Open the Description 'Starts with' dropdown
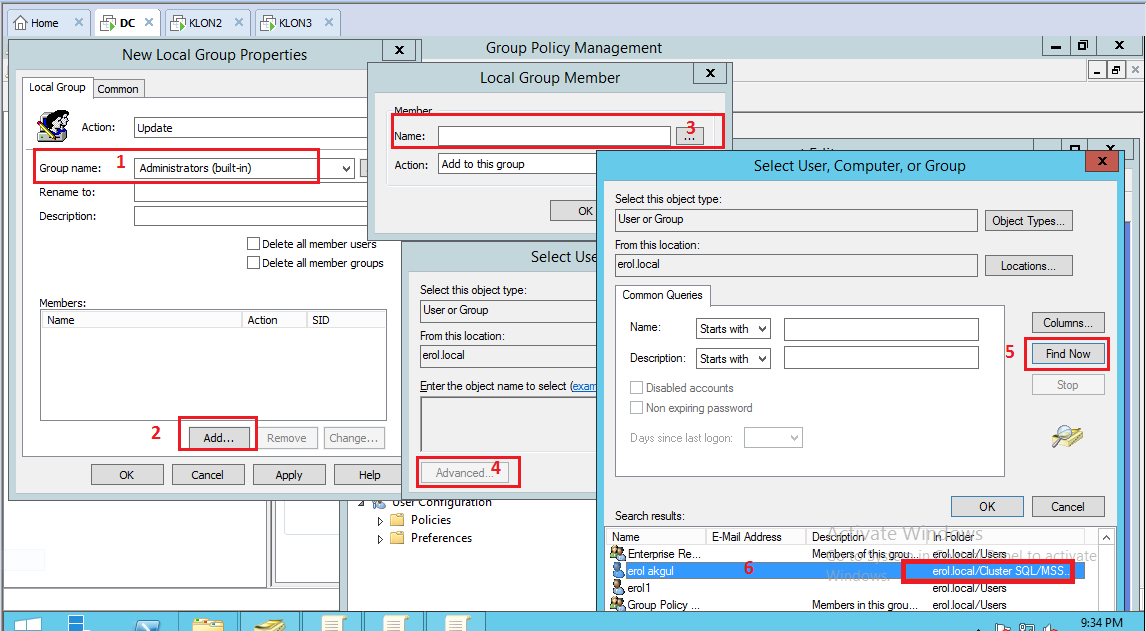Viewport: 1146px width, 631px height. pyautogui.click(x=734, y=359)
